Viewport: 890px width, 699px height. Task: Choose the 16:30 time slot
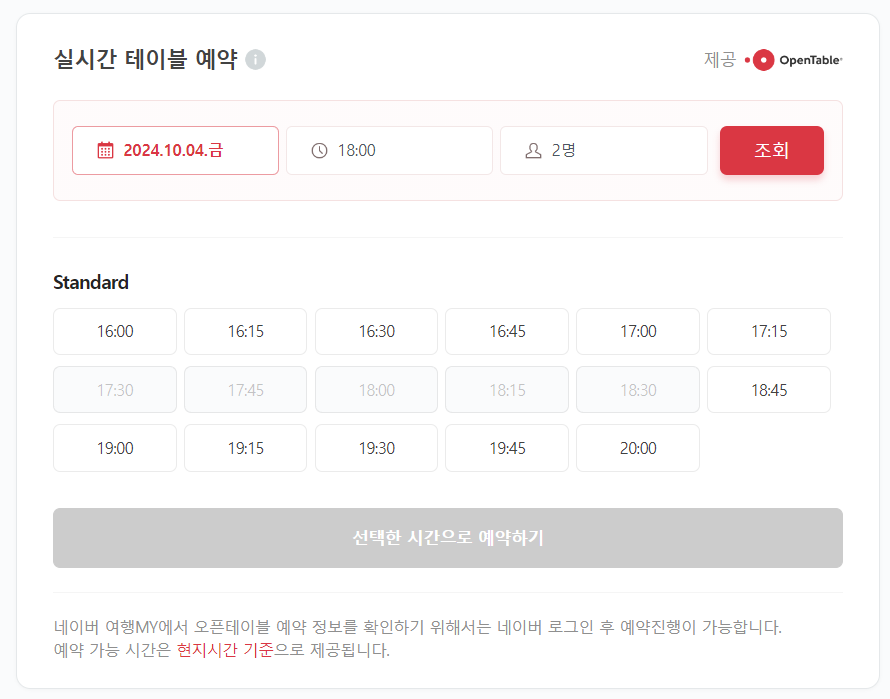tap(376, 332)
